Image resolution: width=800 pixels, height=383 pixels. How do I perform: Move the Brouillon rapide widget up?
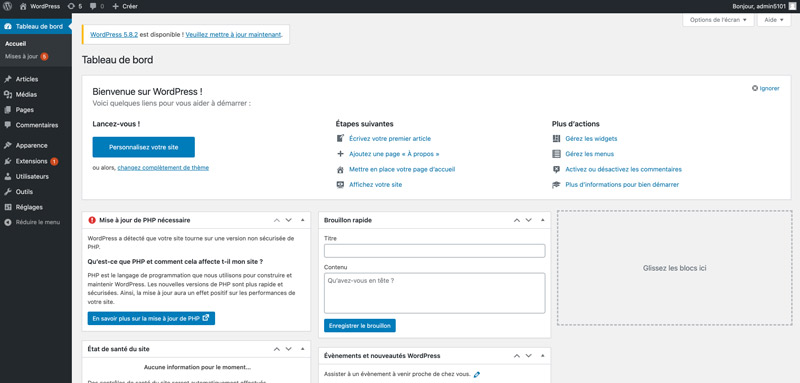[x=516, y=220]
